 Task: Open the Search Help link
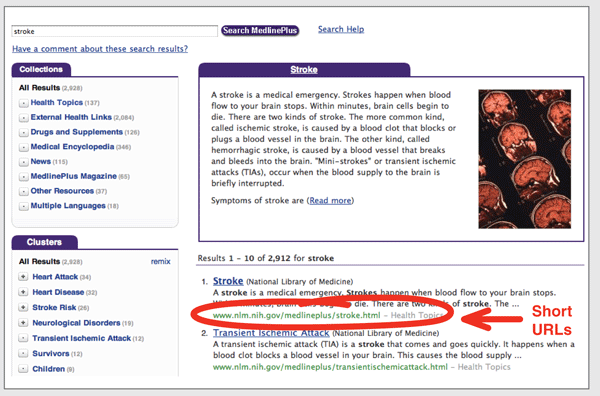pyautogui.click(x=341, y=29)
